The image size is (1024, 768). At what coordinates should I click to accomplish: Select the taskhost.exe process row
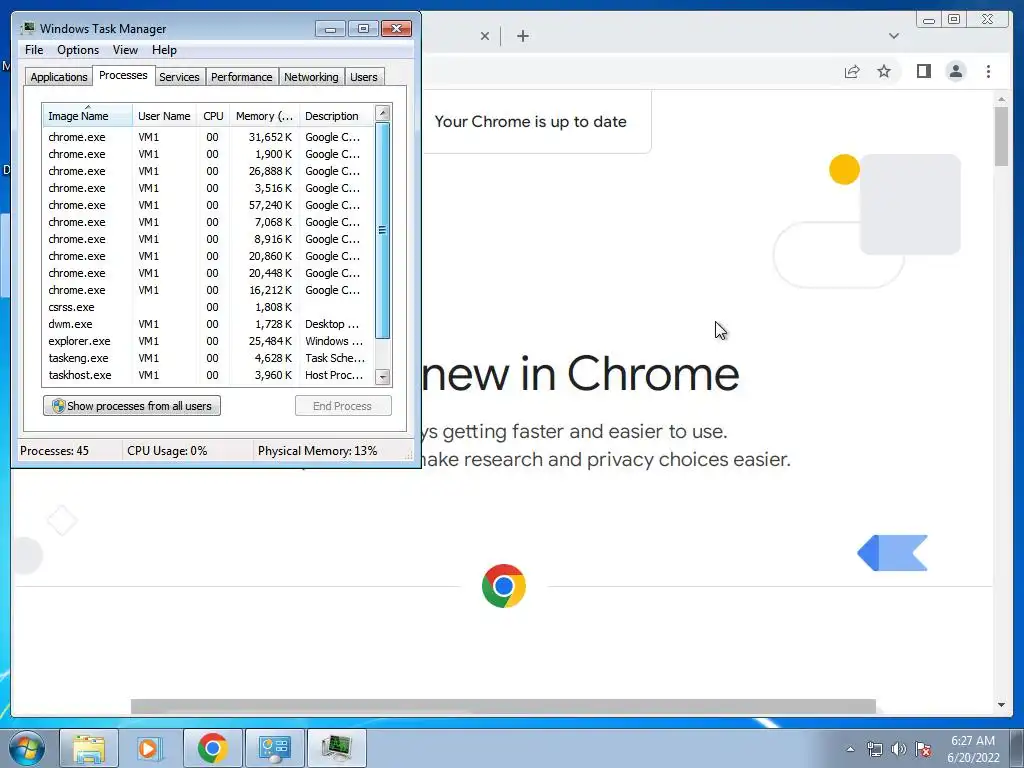pyautogui.click(x=208, y=375)
